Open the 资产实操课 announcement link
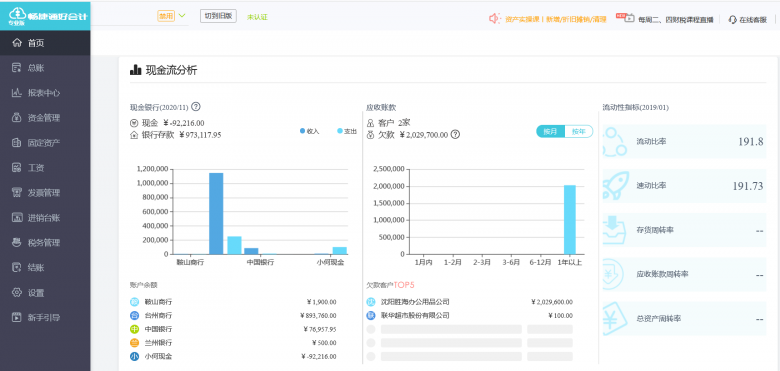This screenshot has width=780, height=371. (x=556, y=19)
